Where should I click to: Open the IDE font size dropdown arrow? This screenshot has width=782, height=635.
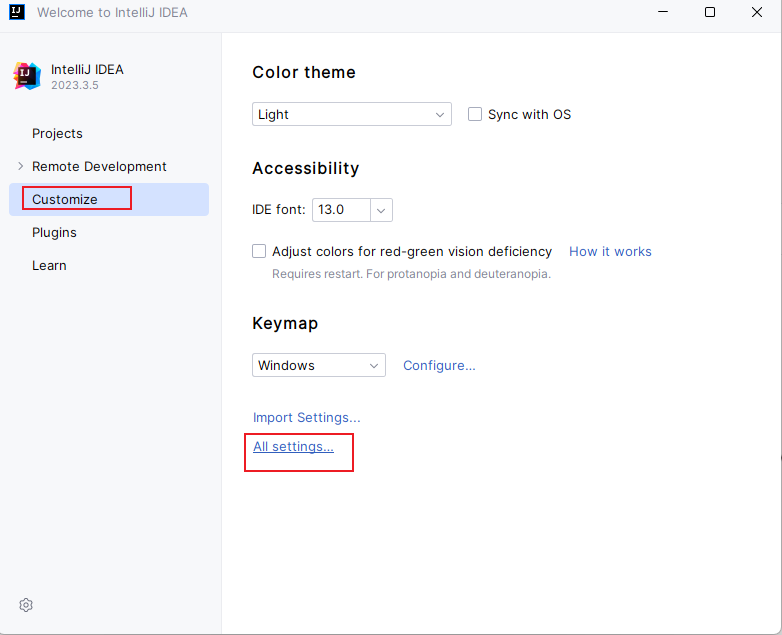[381, 210]
